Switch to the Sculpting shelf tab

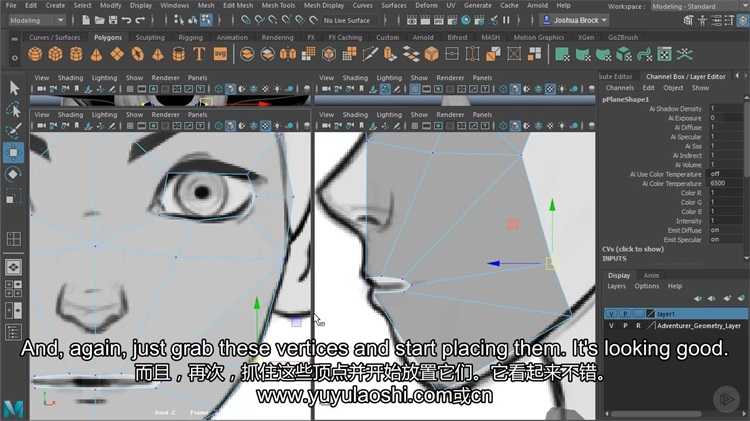coord(150,37)
